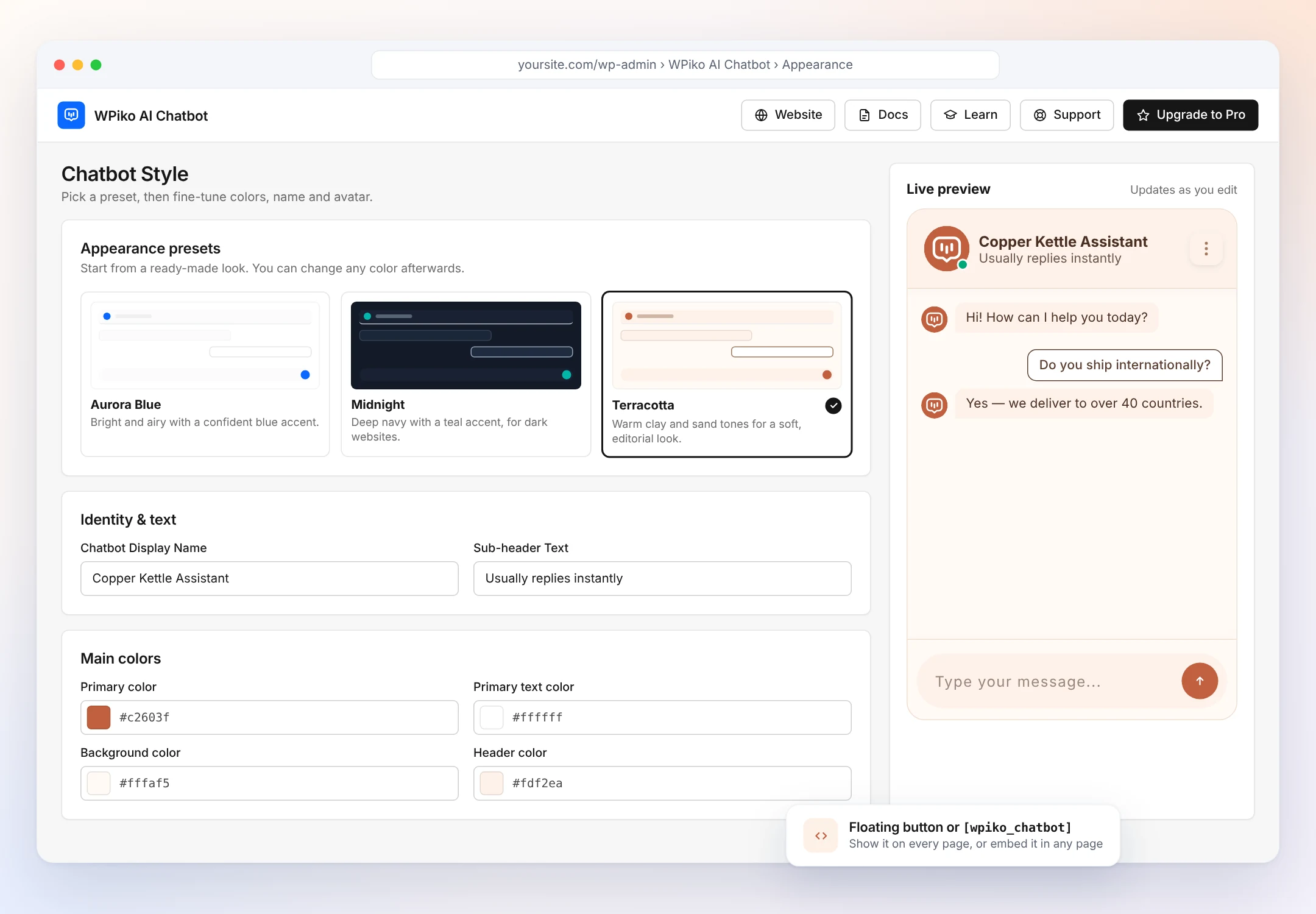This screenshot has width=1316, height=914.
Task: Click the document icon on Docs button
Action: (864, 115)
